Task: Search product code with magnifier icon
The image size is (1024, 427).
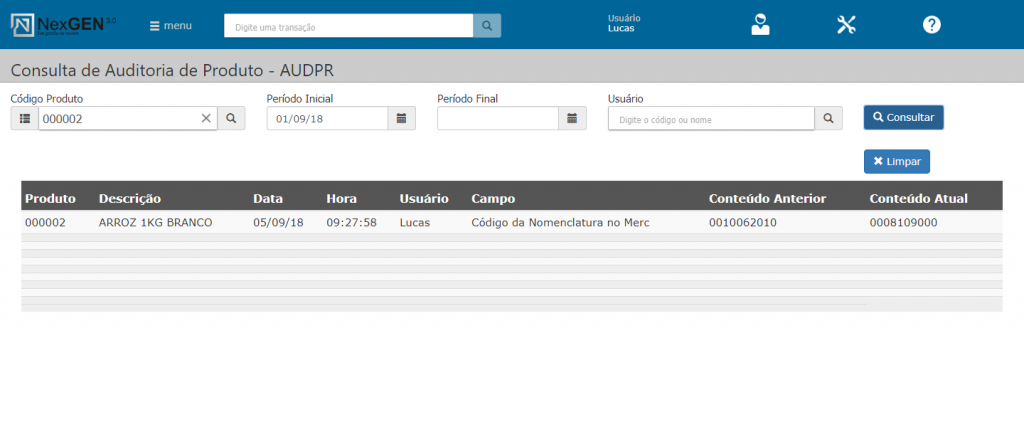Action: click(231, 119)
